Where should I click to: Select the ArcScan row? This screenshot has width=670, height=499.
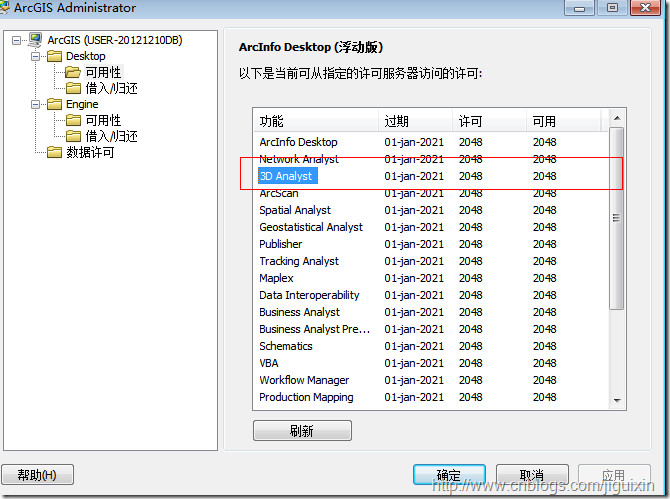432,193
